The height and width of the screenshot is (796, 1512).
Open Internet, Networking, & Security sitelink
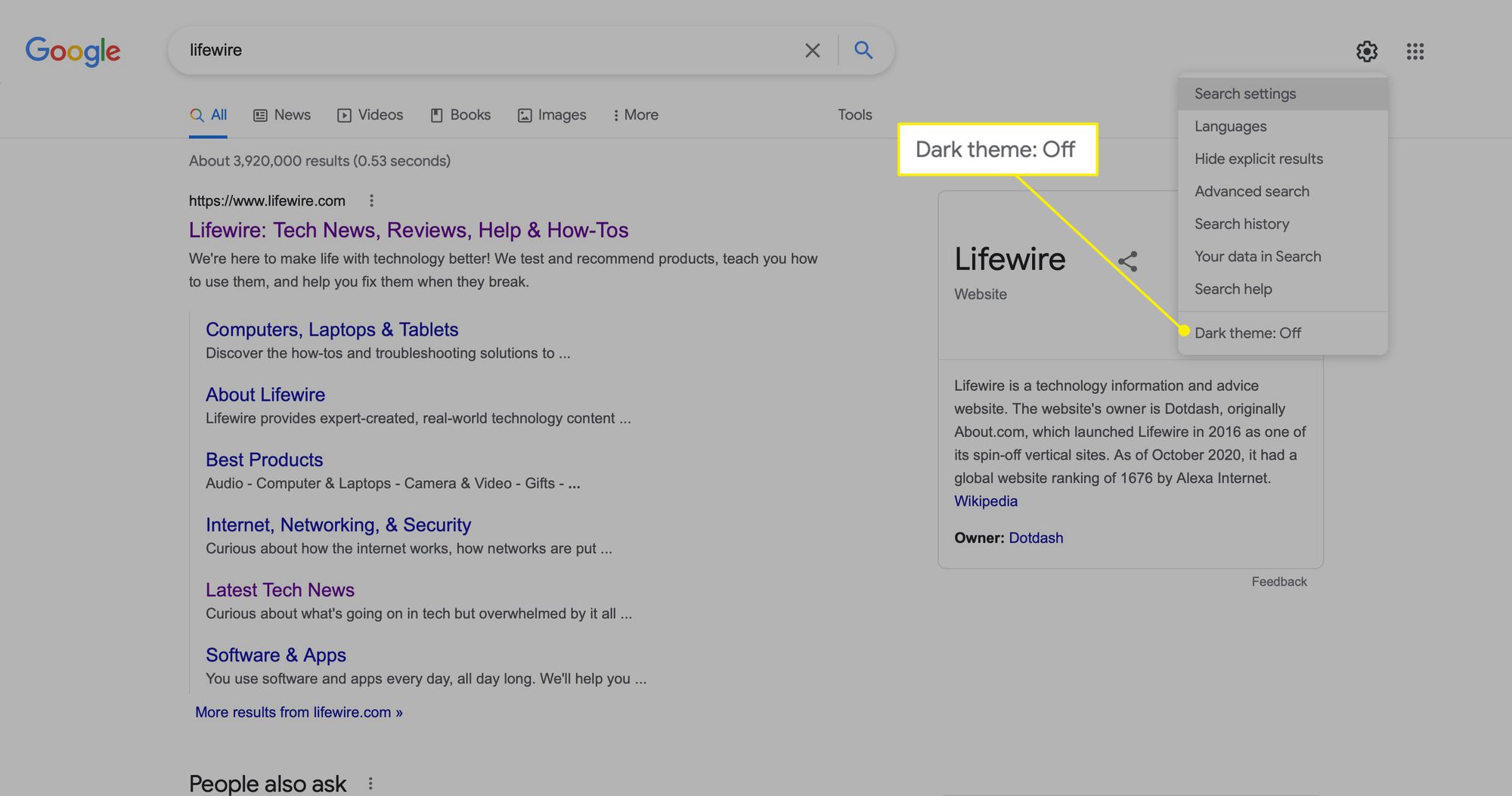pos(339,525)
